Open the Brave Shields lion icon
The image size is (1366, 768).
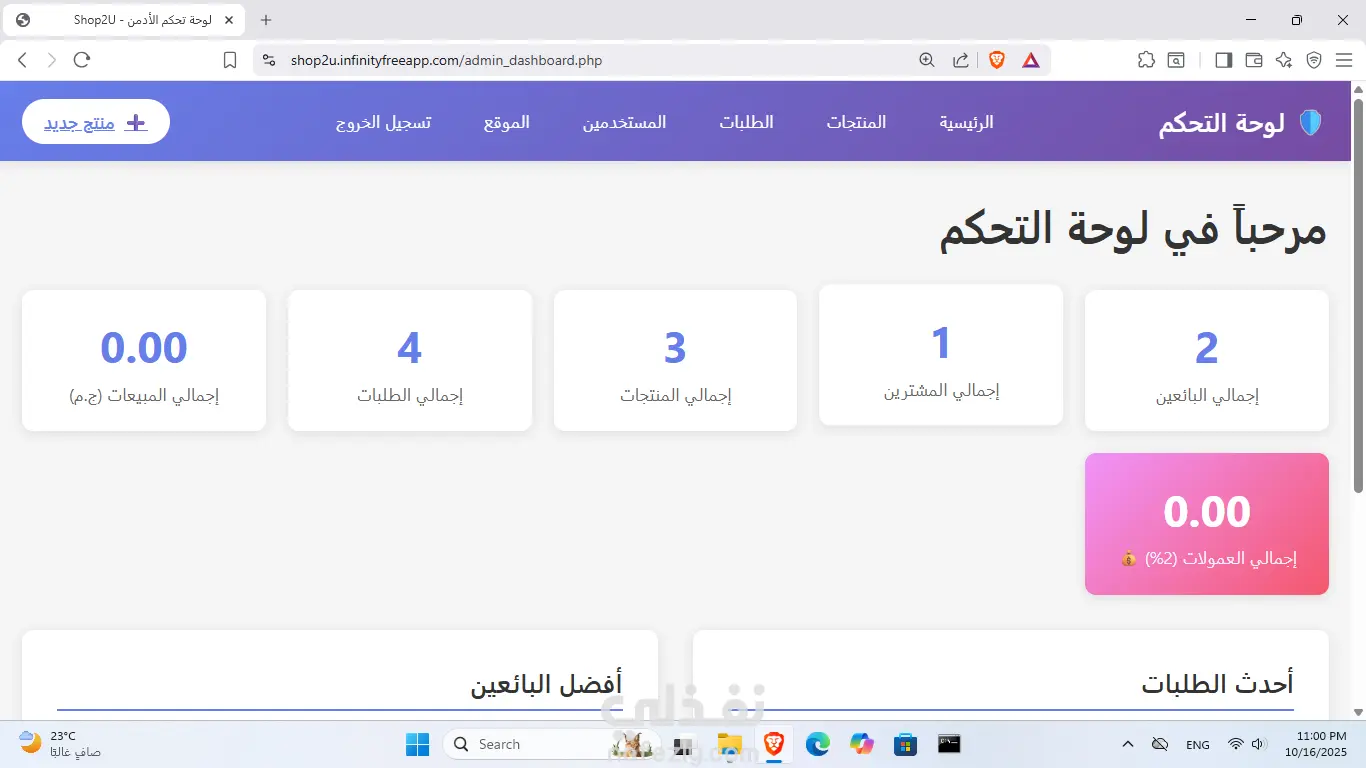[997, 60]
